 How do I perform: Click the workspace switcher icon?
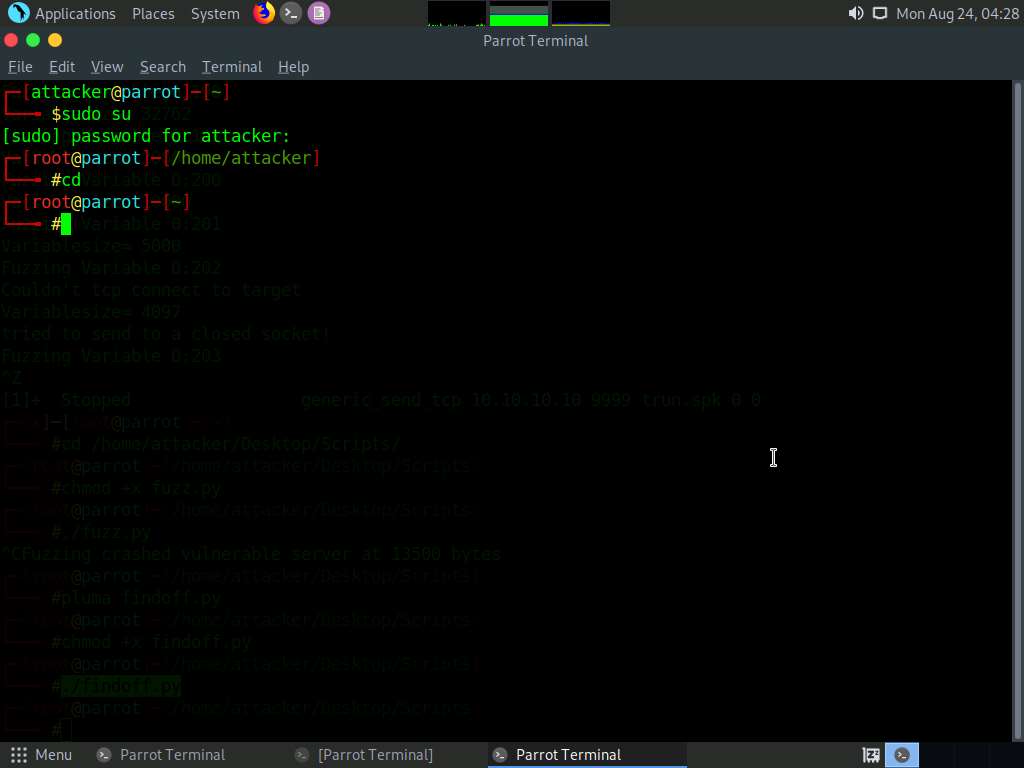[871, 755]
